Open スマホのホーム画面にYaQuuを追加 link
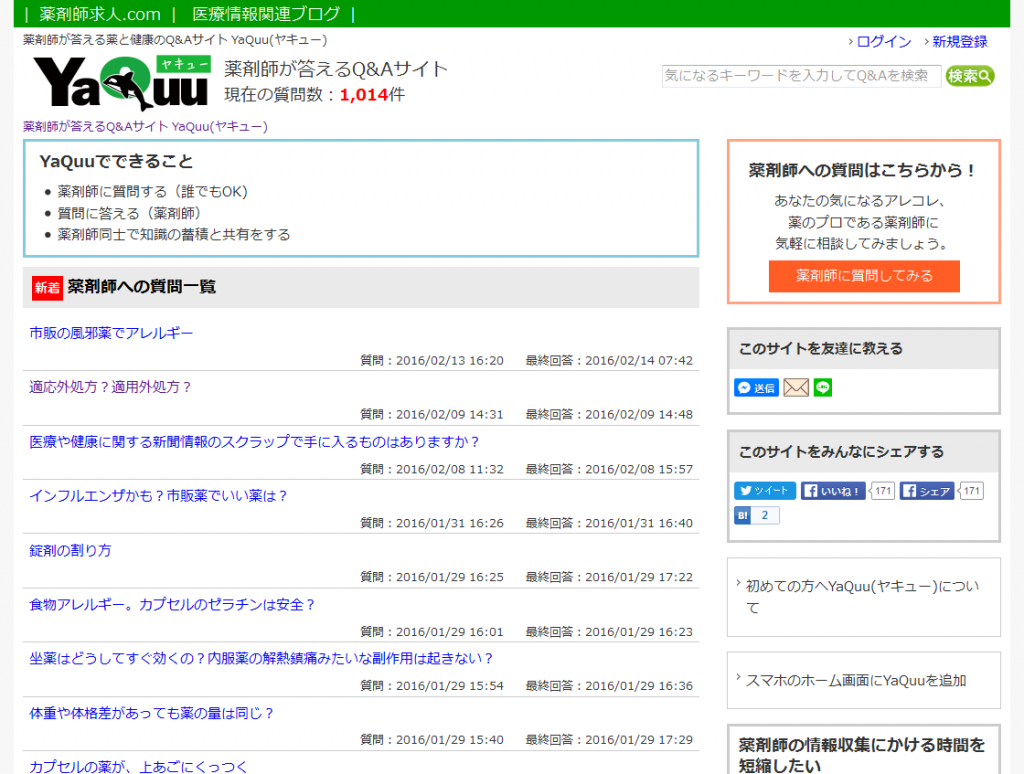This screenshot has height=774, width=1024. (x=856, y=681)
